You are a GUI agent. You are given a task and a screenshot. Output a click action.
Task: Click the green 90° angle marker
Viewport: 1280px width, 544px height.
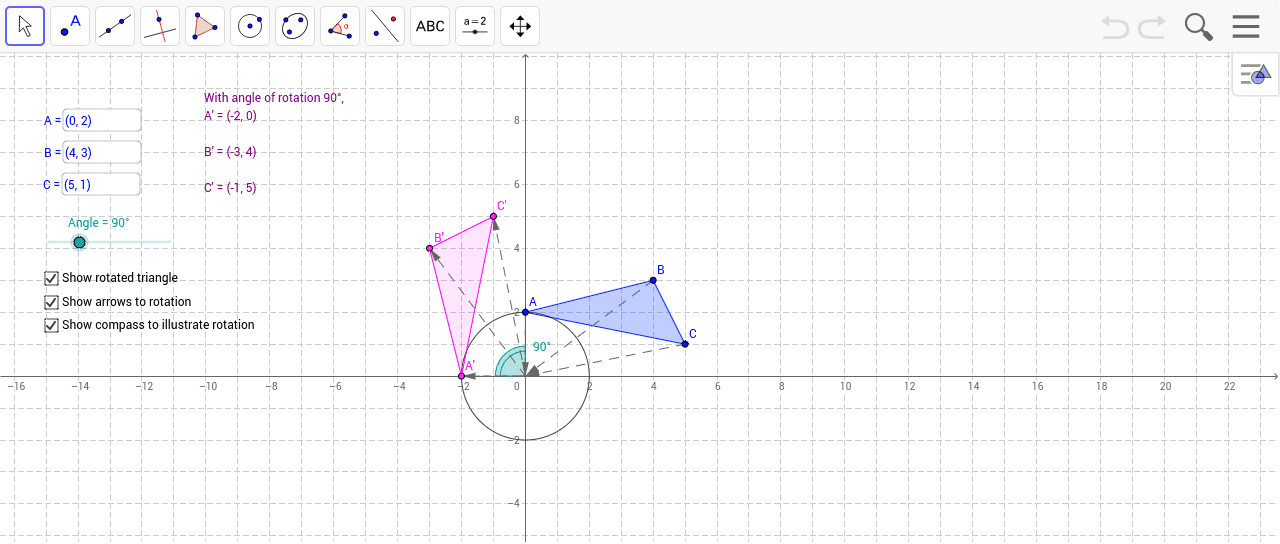512,362
